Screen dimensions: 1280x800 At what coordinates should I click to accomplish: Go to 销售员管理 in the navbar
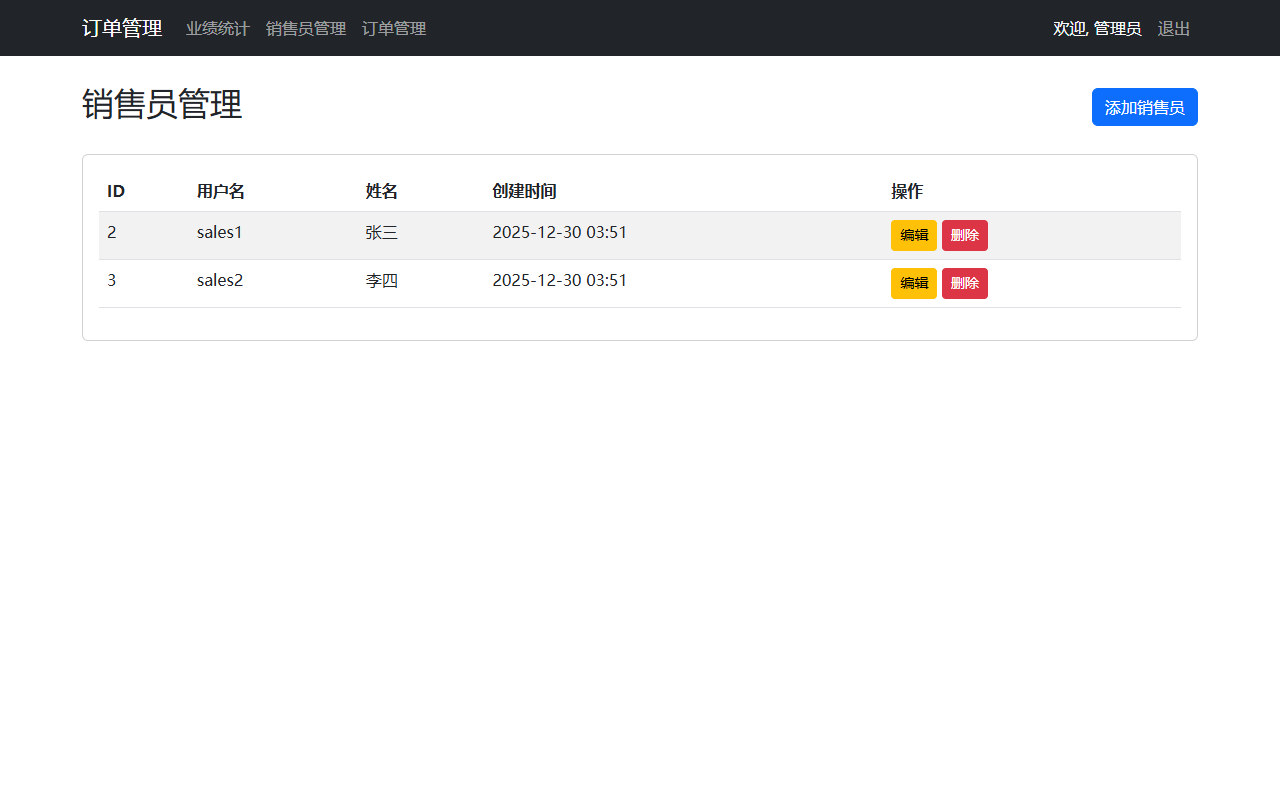click(305, 29)
